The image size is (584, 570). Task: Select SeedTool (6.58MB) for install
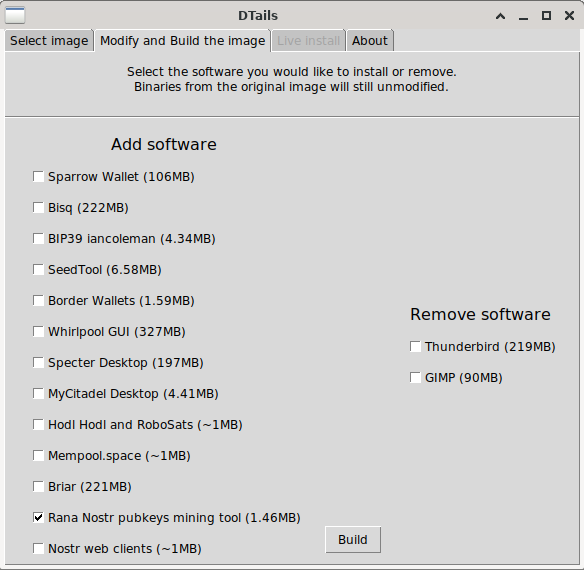click(x=38, y=269)
